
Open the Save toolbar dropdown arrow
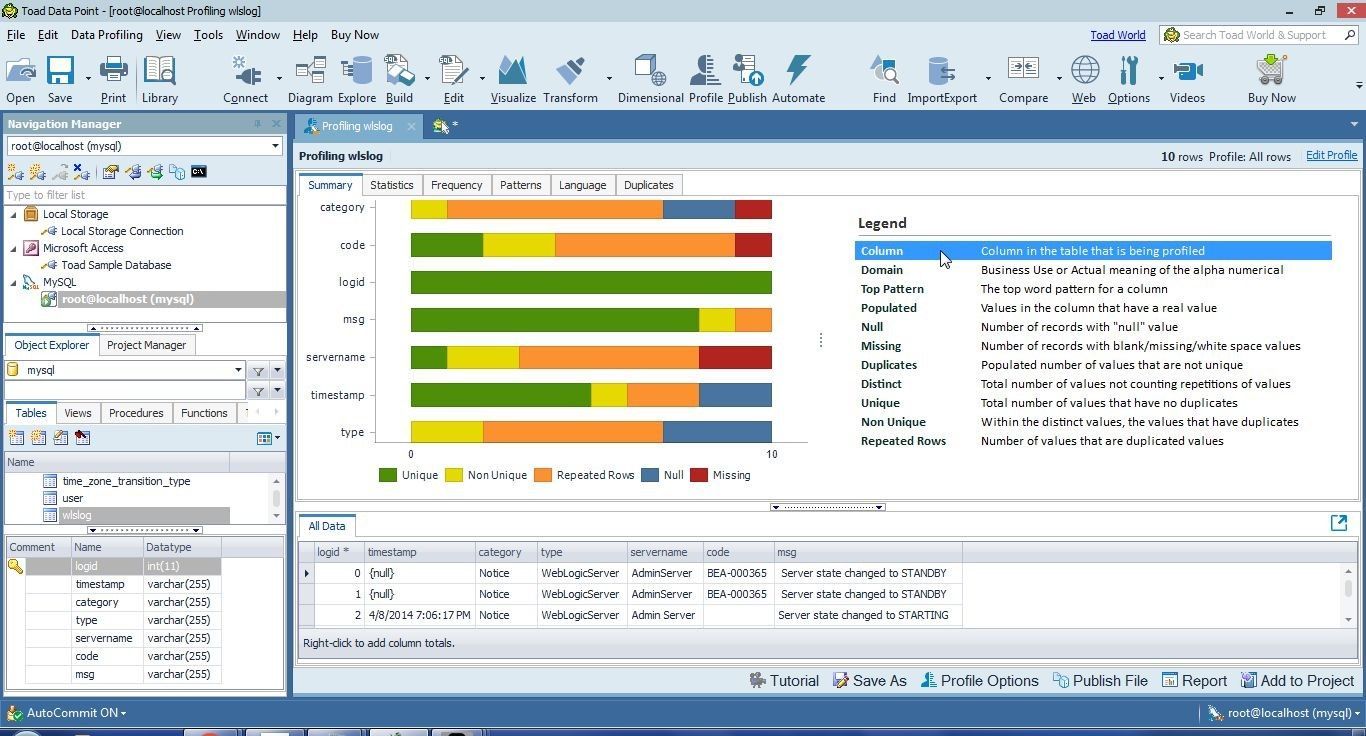pos(87,79)
